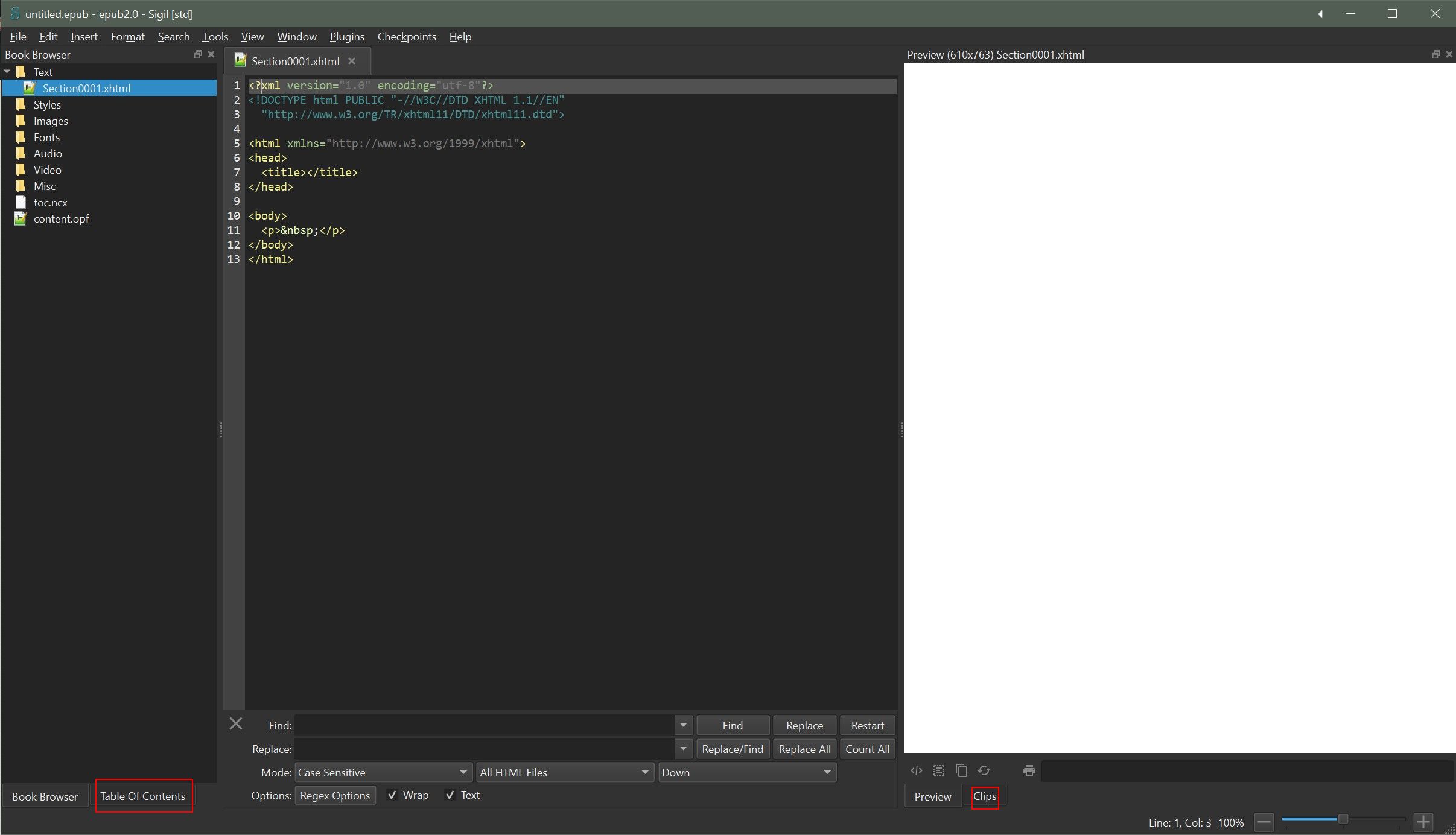1456x835 pixels.
Task: Collapse the Text folder arrow
Action: 7,72
